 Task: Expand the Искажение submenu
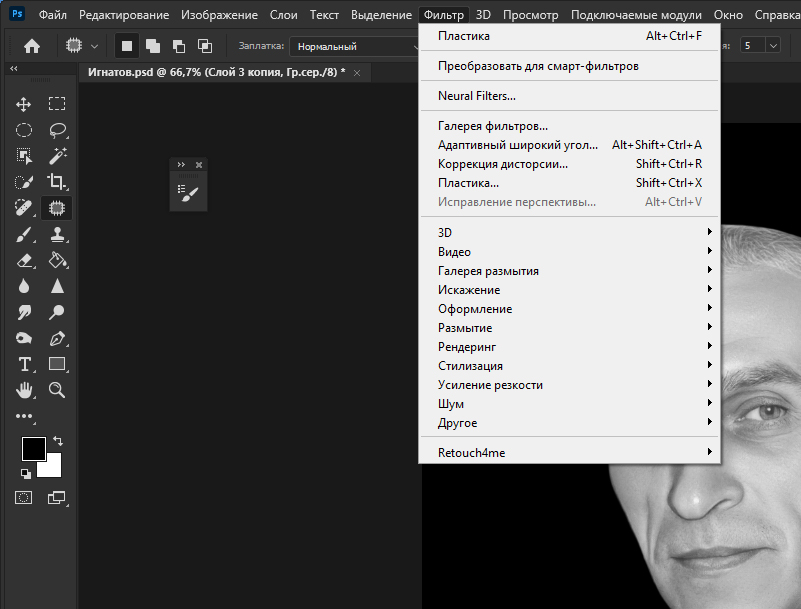569,290
